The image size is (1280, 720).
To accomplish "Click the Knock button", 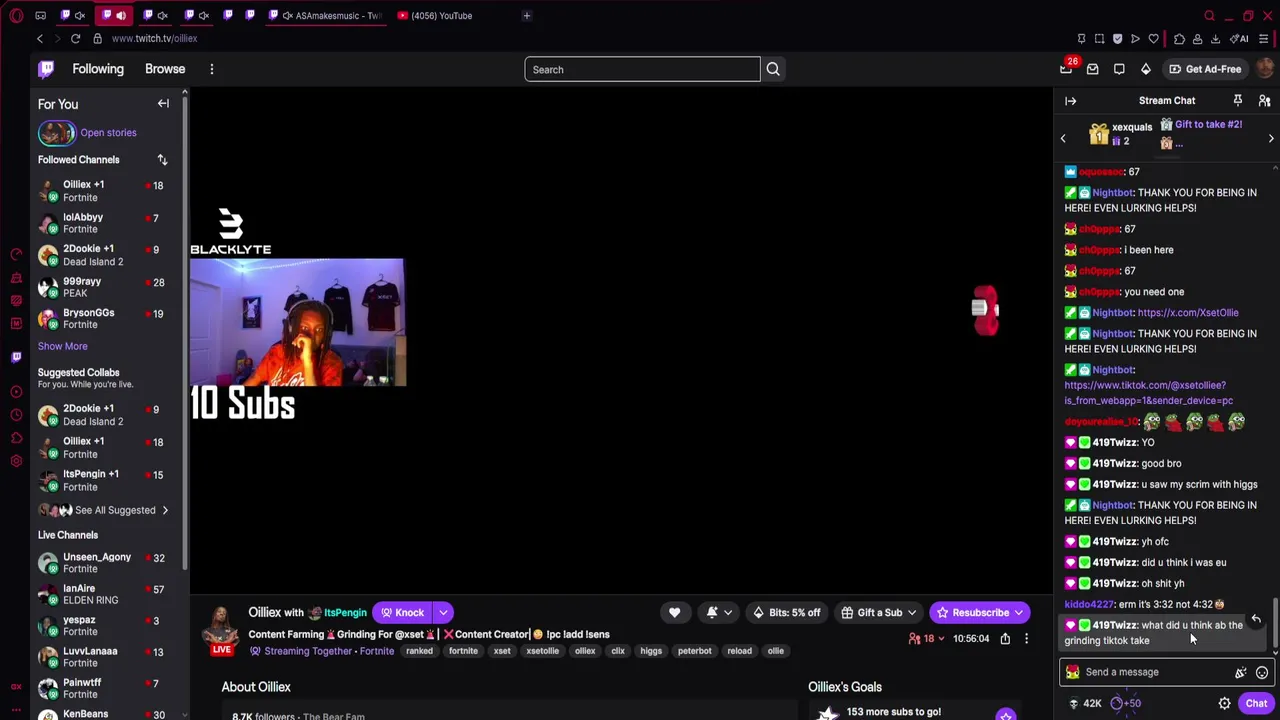I will point(401,612).
